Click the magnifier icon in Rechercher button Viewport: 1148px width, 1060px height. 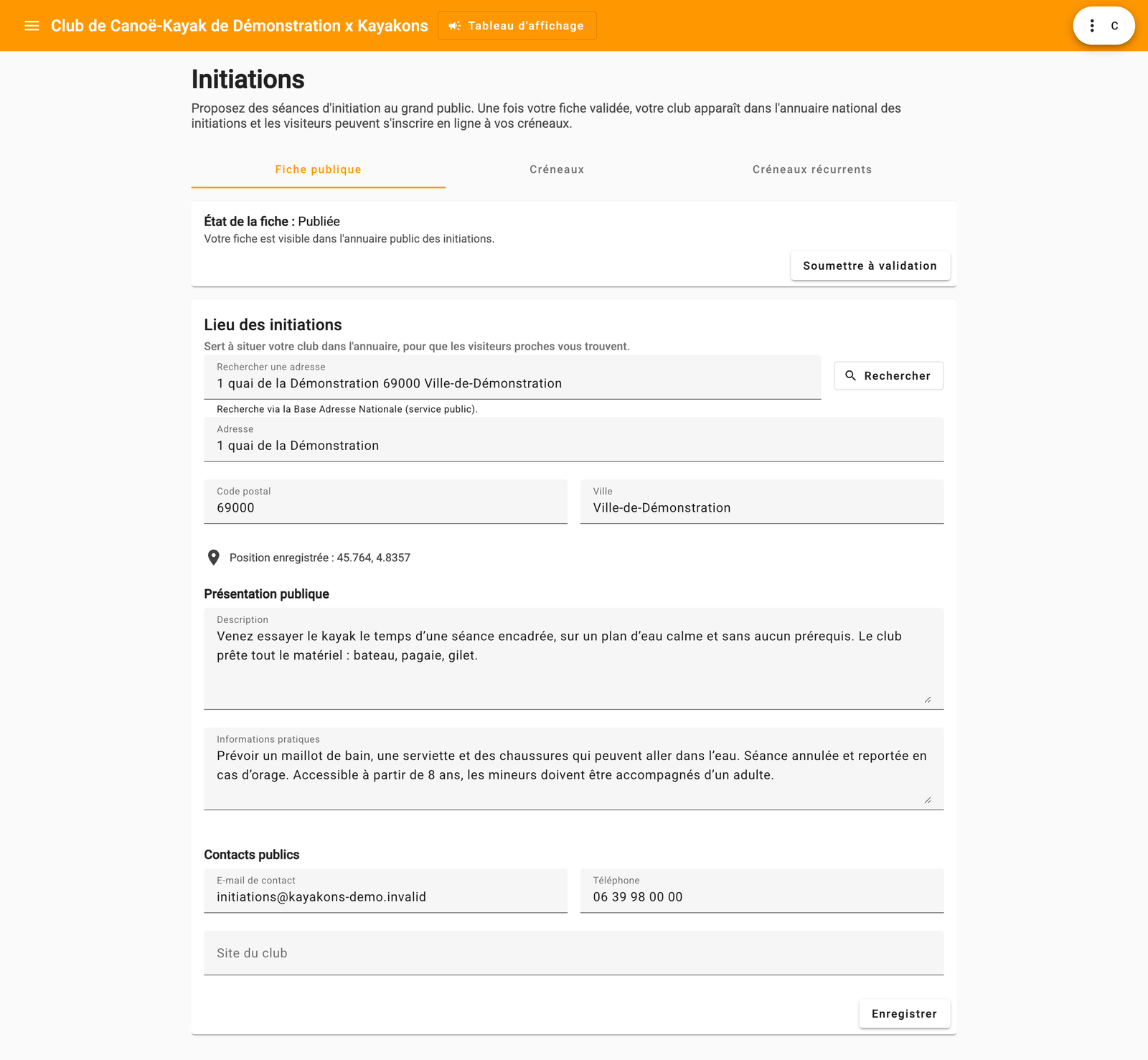pyautogui.click(x=851, y=375)
